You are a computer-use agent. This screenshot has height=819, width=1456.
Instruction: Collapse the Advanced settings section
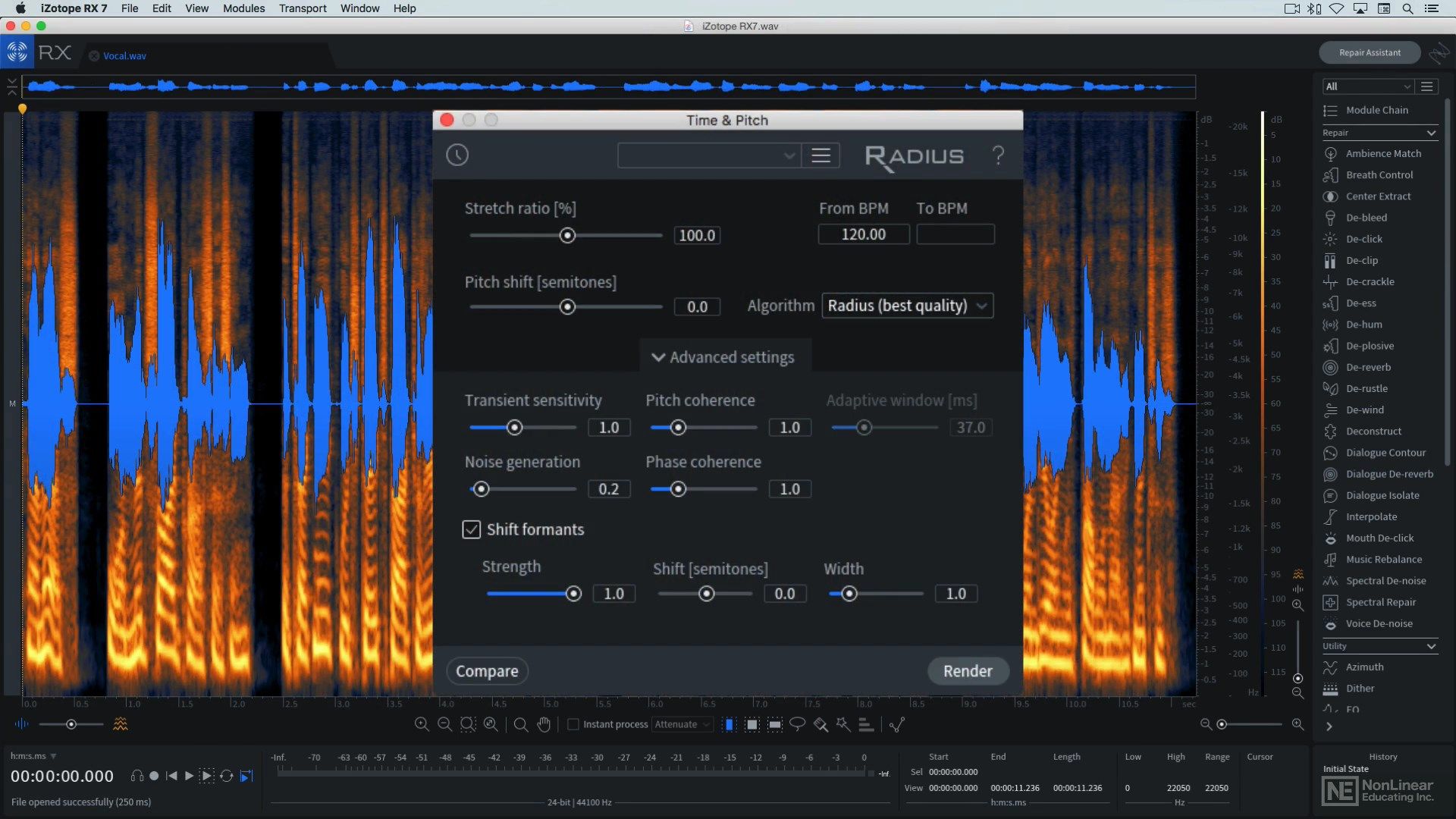pos(723,357)
